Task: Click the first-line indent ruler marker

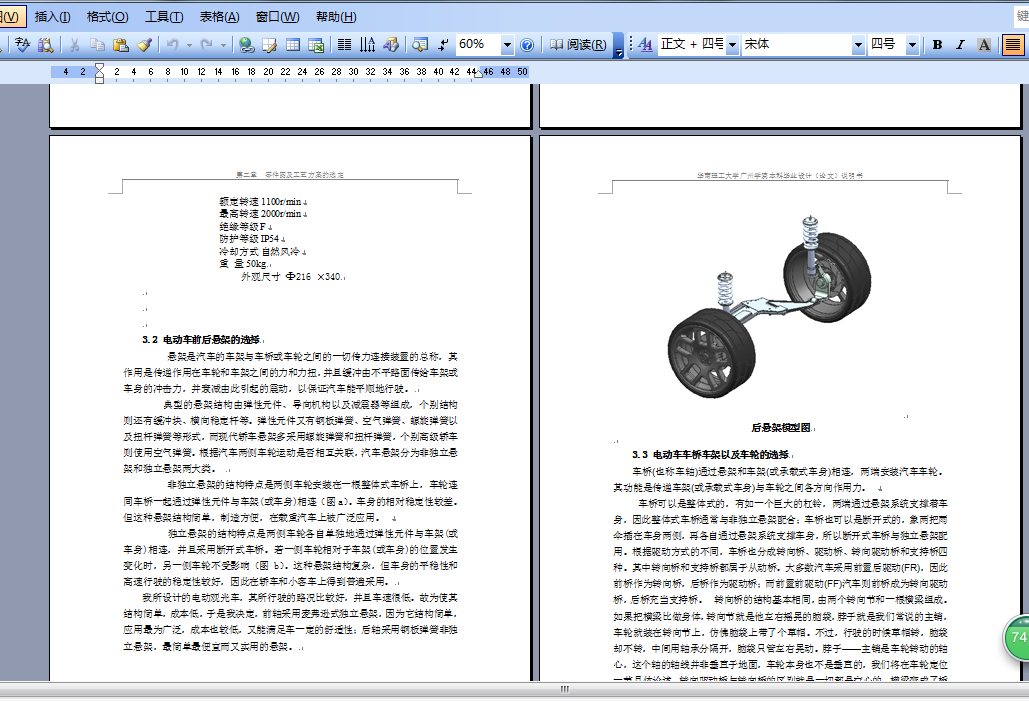Action: (x=99, y=67)
